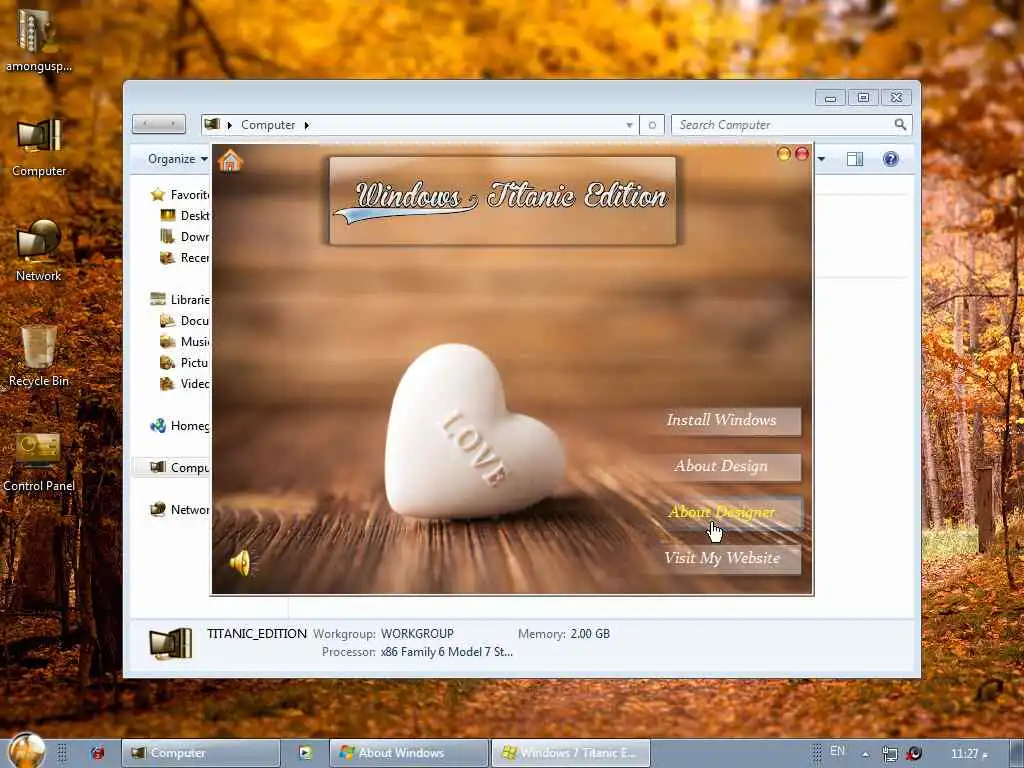
Task: Open the Pictures library in the navigation pane
Action: 185,362
